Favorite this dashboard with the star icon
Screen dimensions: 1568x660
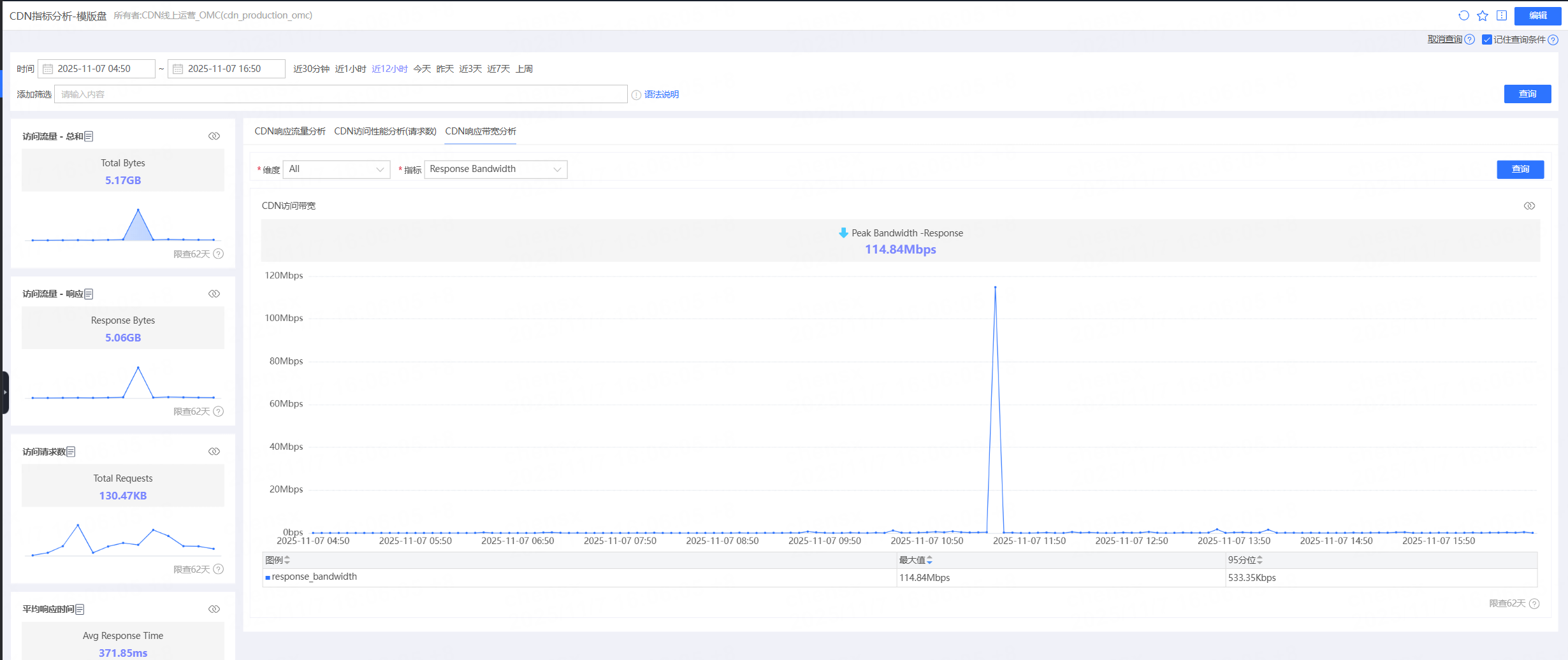click(1483, 15)
